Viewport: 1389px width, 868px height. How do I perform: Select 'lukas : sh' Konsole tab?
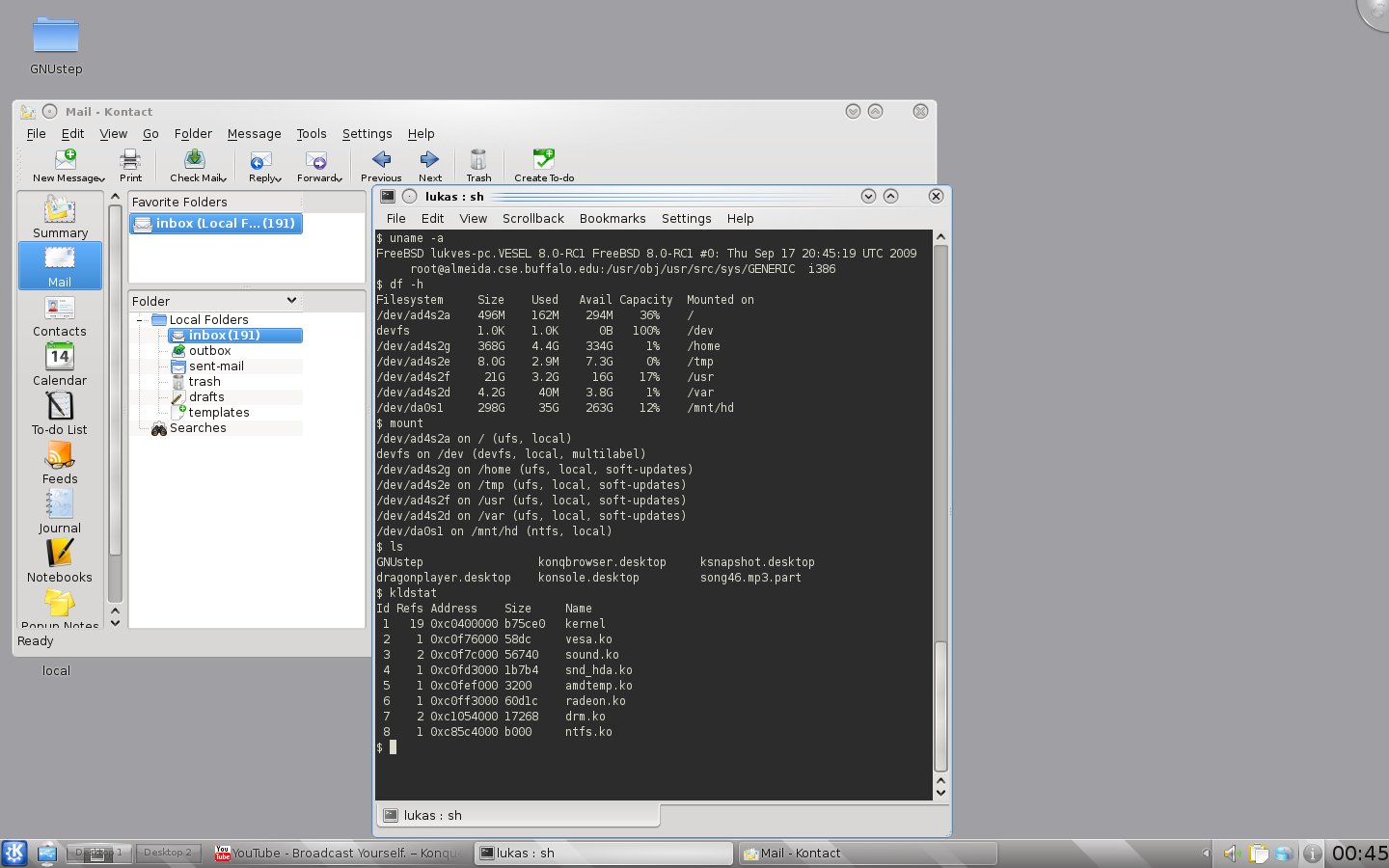pos(518,815)
